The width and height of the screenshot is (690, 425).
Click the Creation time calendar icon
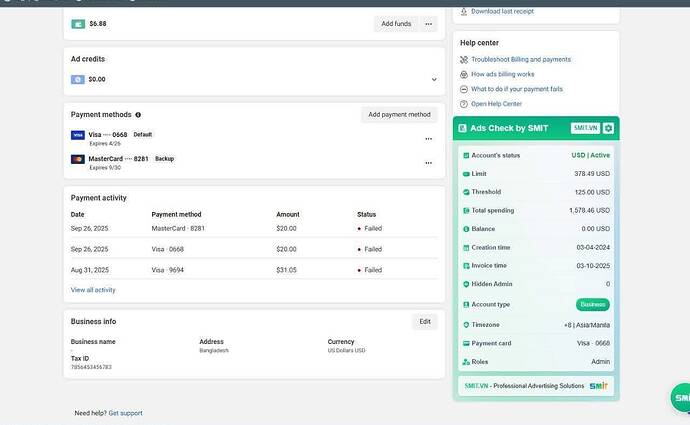click(x=466, y=248)
